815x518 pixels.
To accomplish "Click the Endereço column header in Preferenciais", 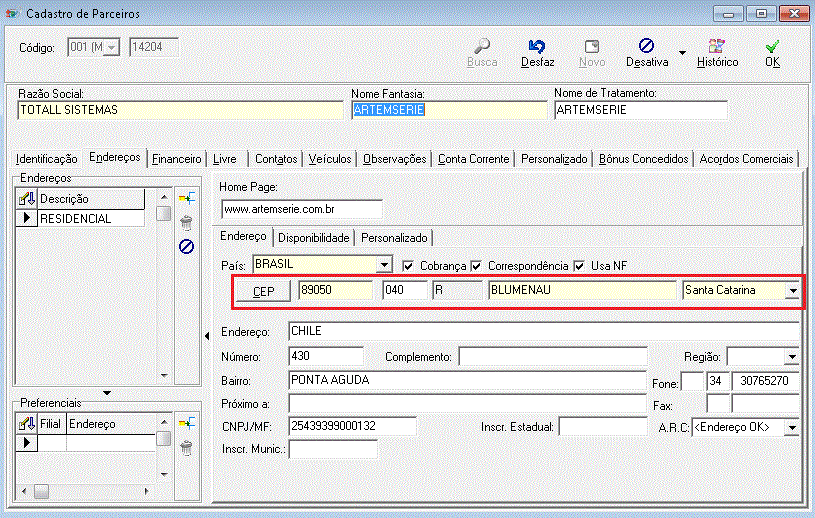I will click(x=111, y=424).
